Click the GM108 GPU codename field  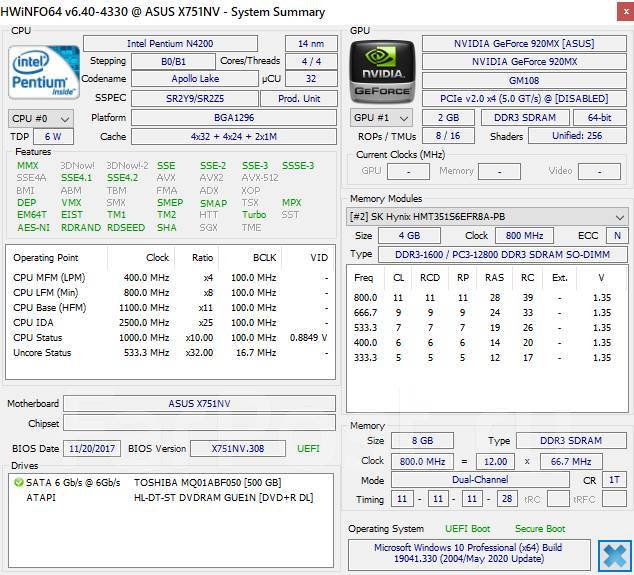524,80
